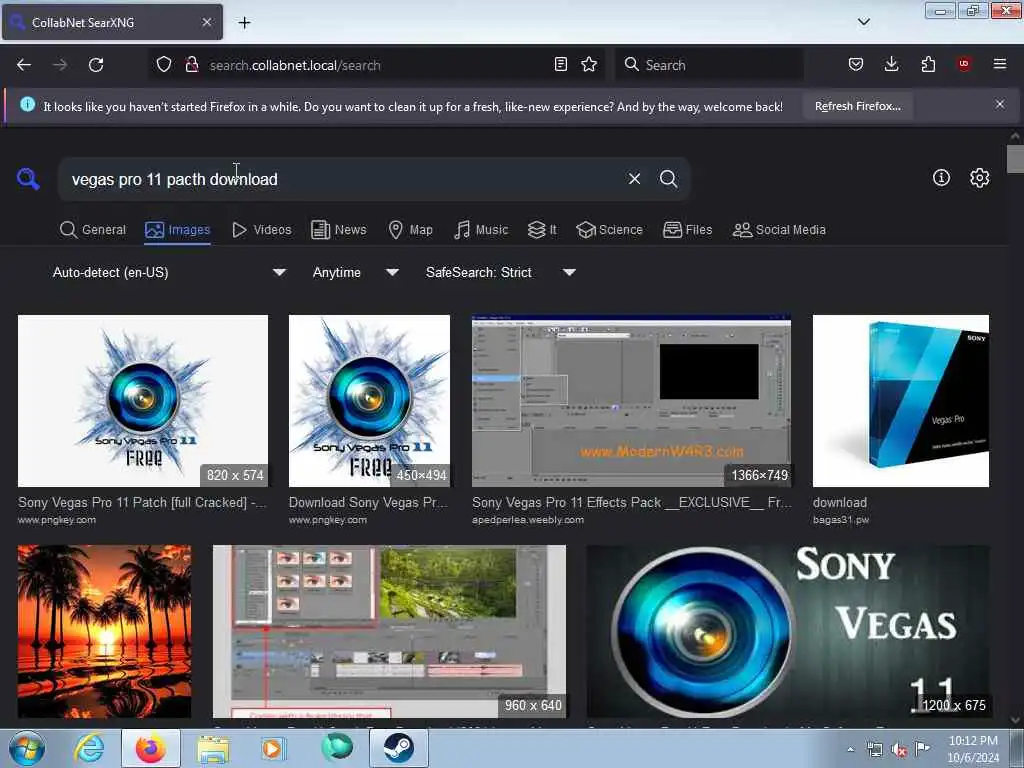This screenshot has height=768, width=1024.
Task: Click the bagas31.pw source text
Action: (840, 520)
